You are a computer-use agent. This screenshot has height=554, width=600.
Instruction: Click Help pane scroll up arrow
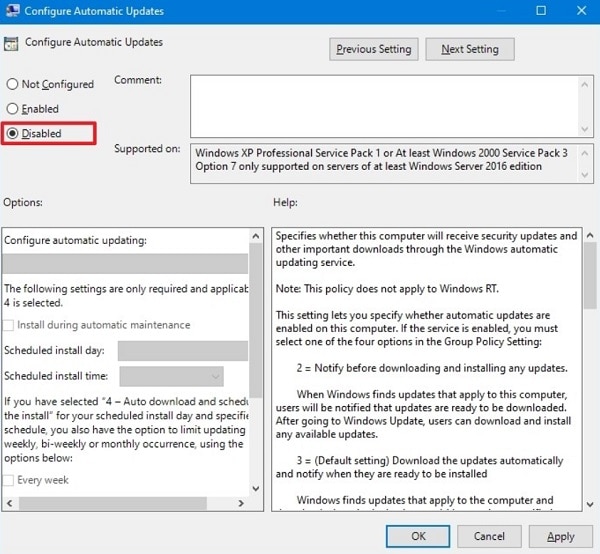pos(590,236)
